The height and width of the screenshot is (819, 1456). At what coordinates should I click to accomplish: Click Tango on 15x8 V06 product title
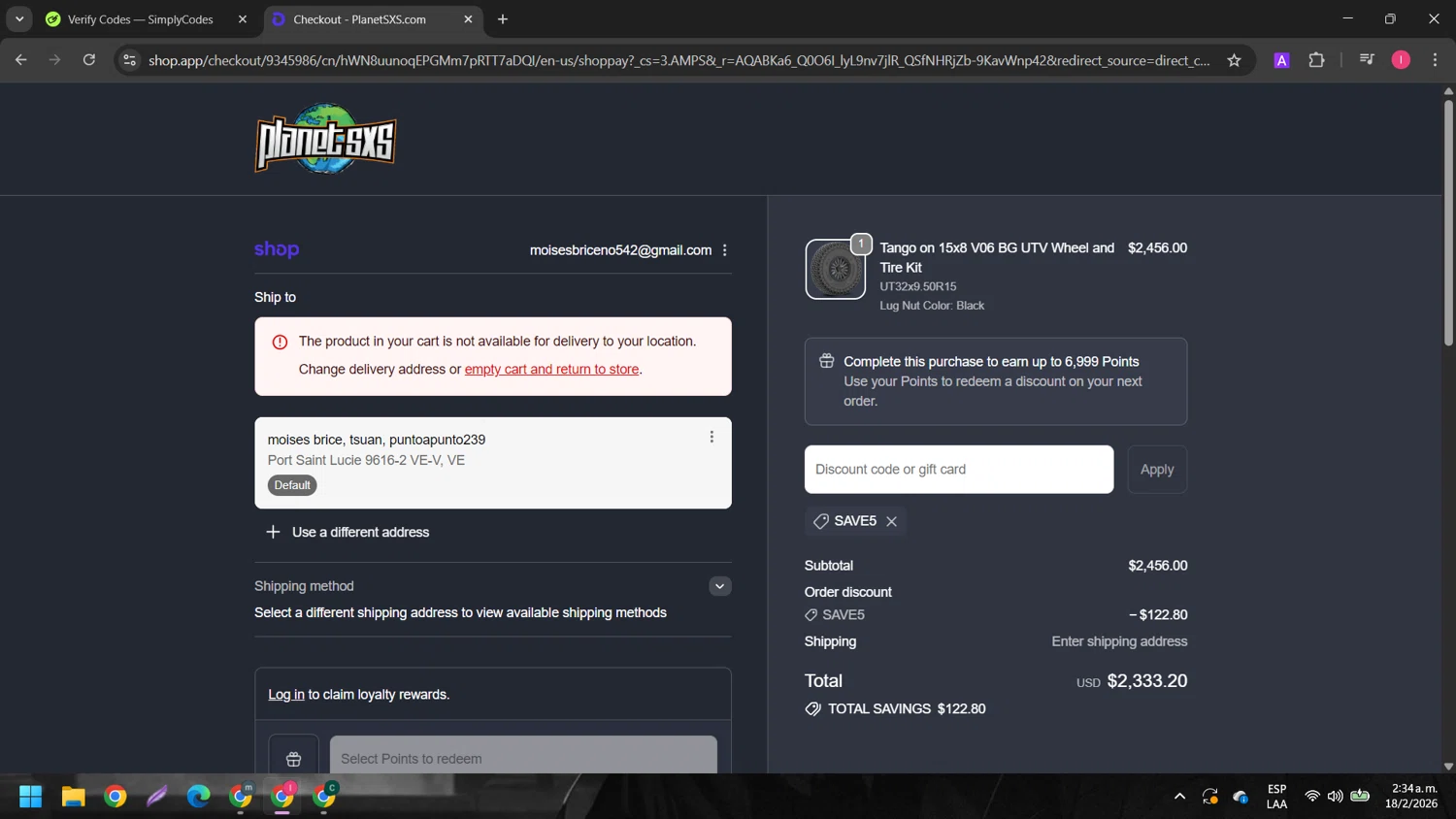click(x=997, y=258)
